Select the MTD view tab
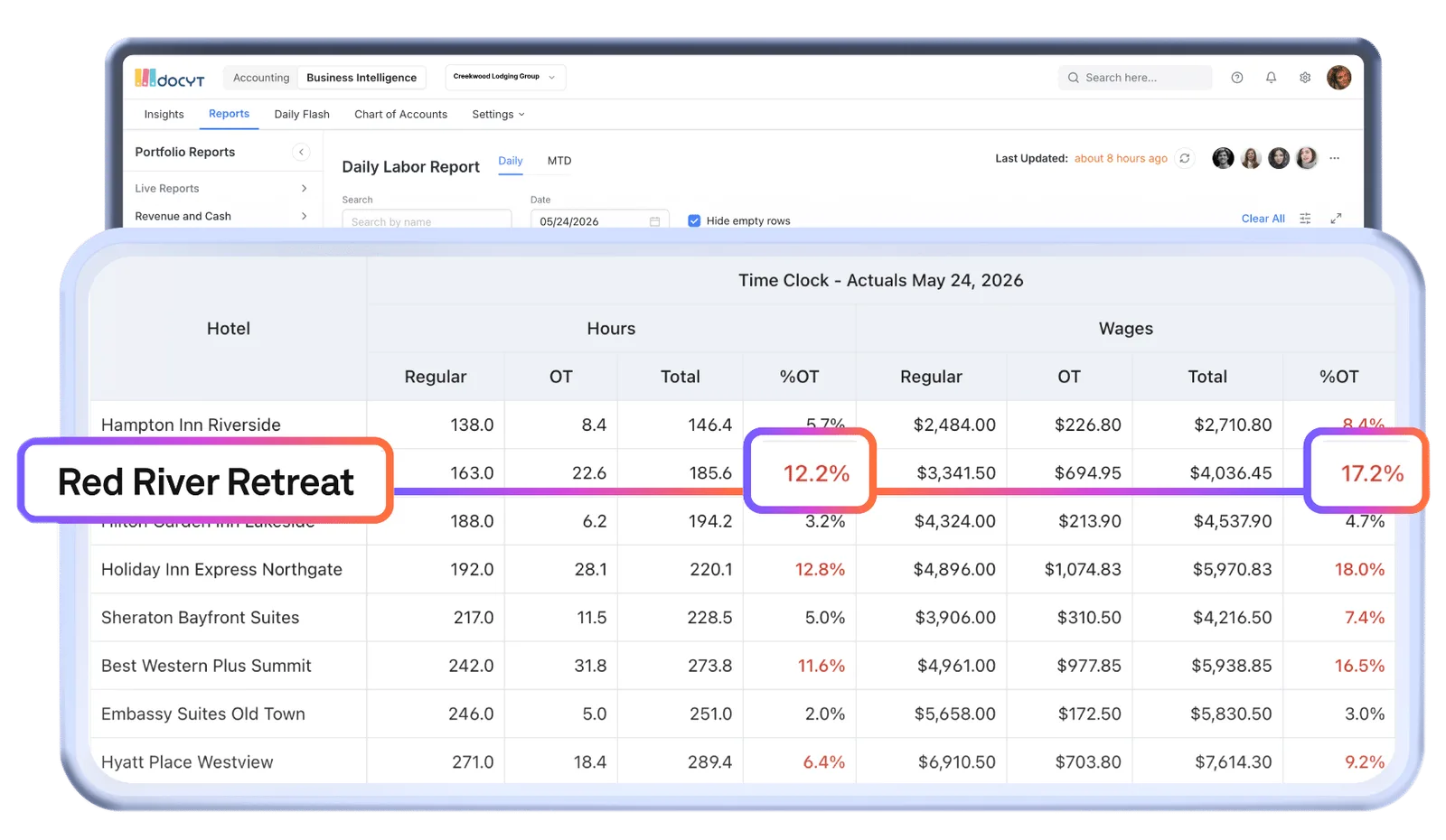 pos(559,161)
